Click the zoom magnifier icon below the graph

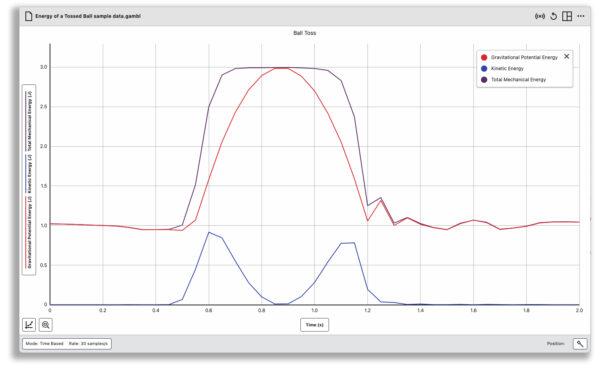tap(46, 325)
